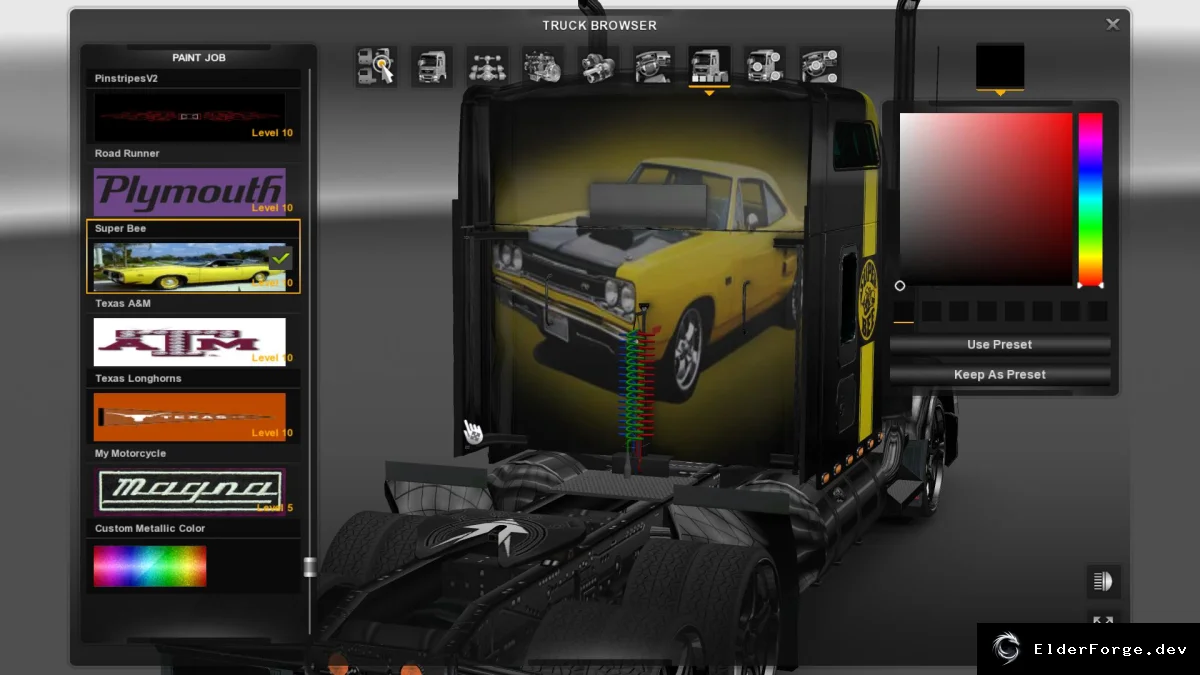1200x675 pixels.
Task: Select the Custom Metallic Color rainbow thumbnail
Action: (150, 566)
